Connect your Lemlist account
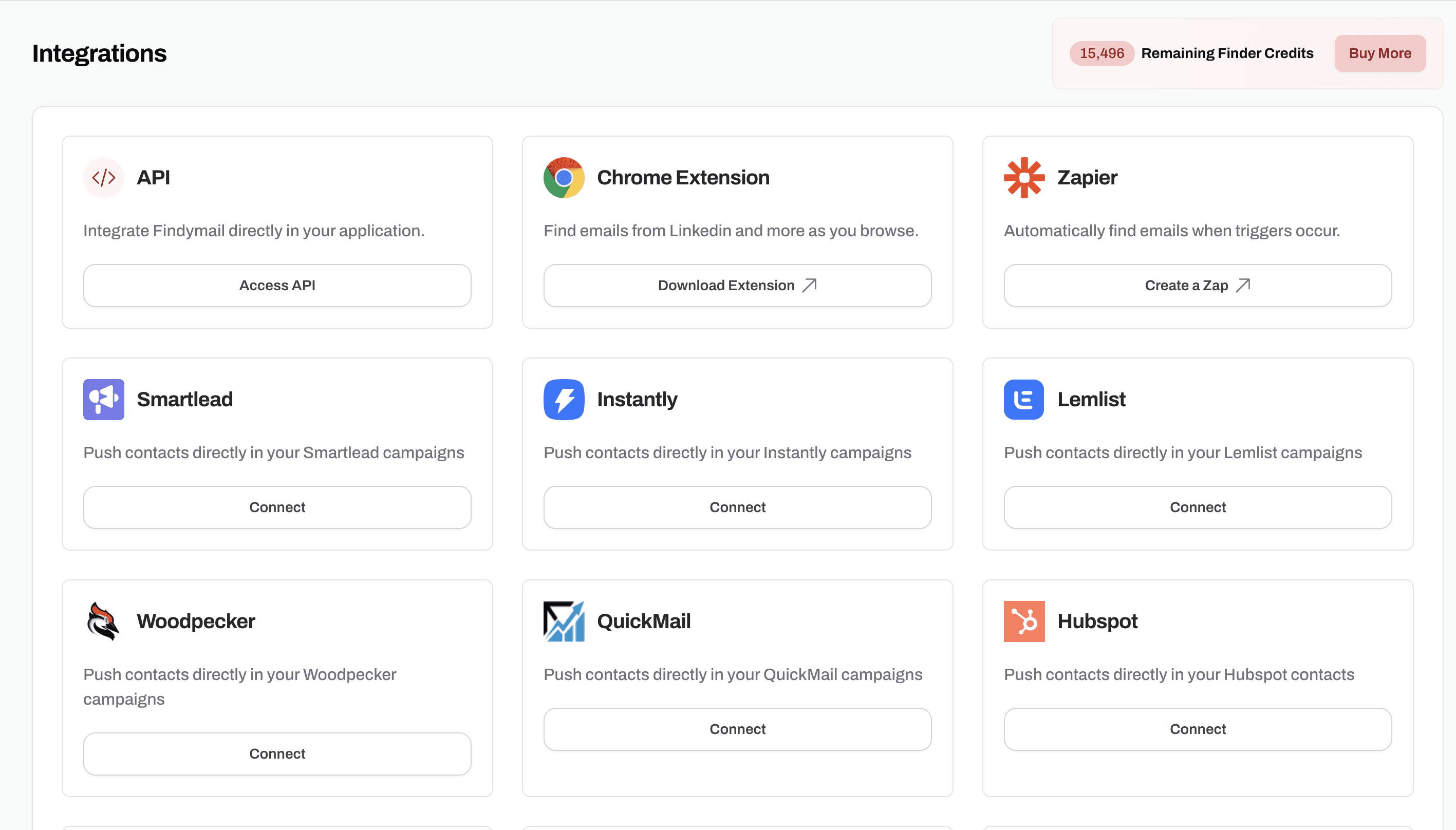 tap(1197, 507)
